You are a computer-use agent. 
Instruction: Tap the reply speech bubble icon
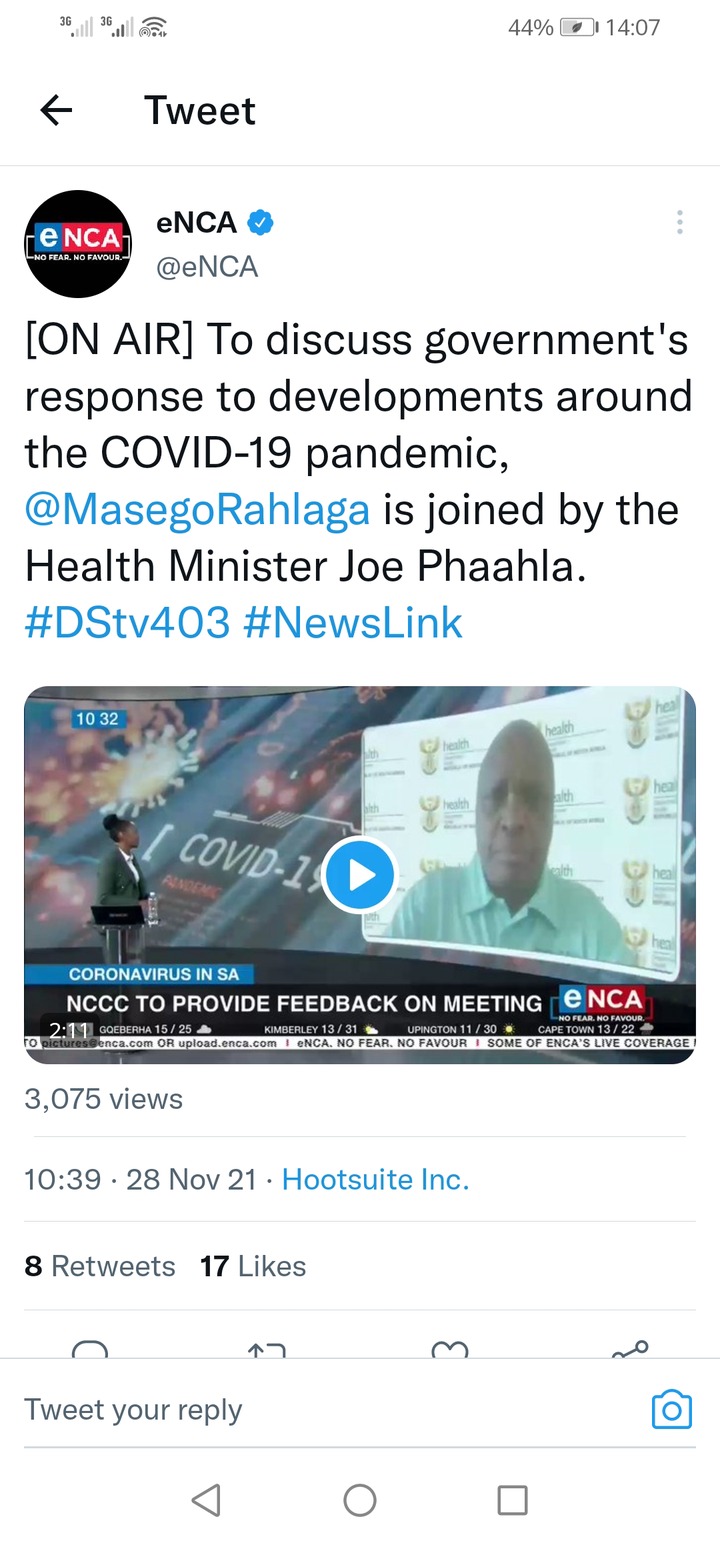(90, 1348)
